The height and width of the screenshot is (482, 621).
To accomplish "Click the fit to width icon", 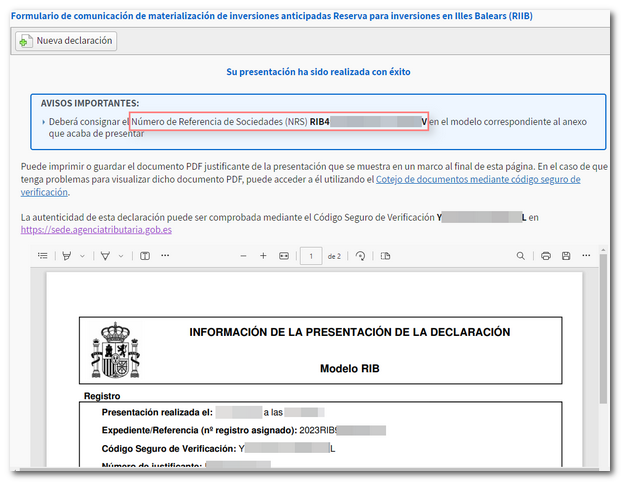I will pyautogui.click(x=284, y=256).
